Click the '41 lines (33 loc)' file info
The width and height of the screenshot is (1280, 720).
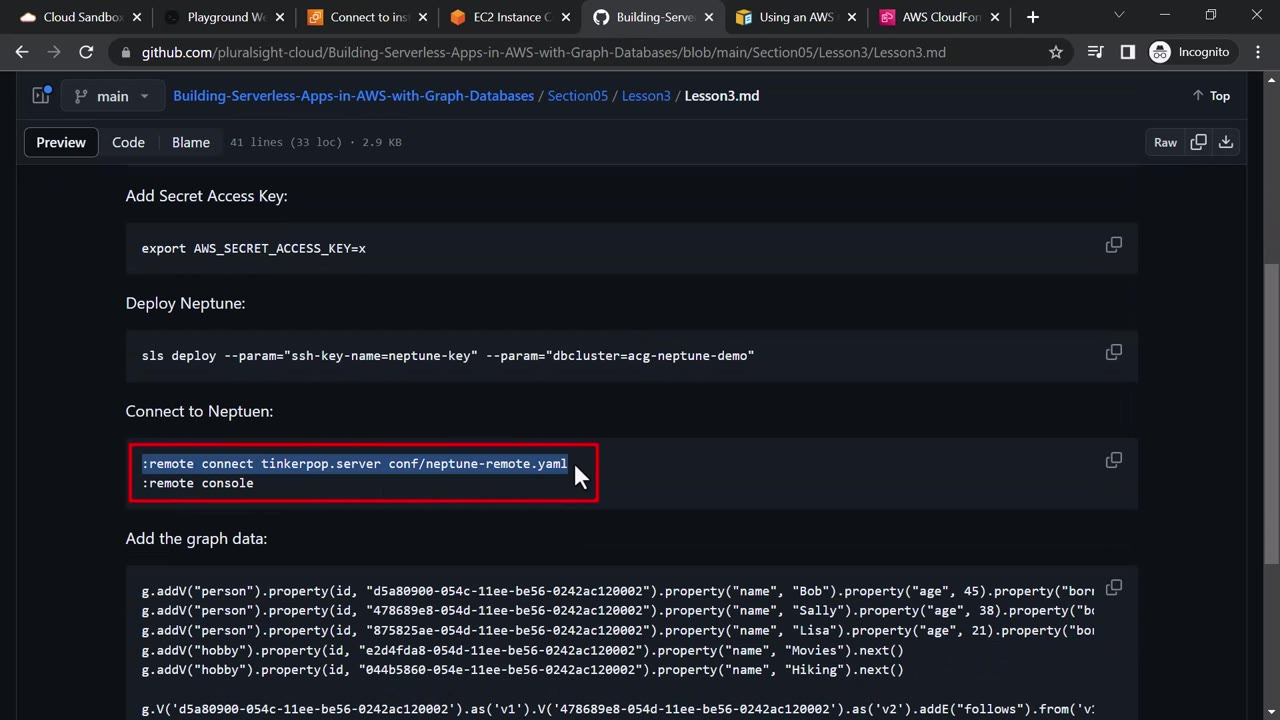coord(316,142)
